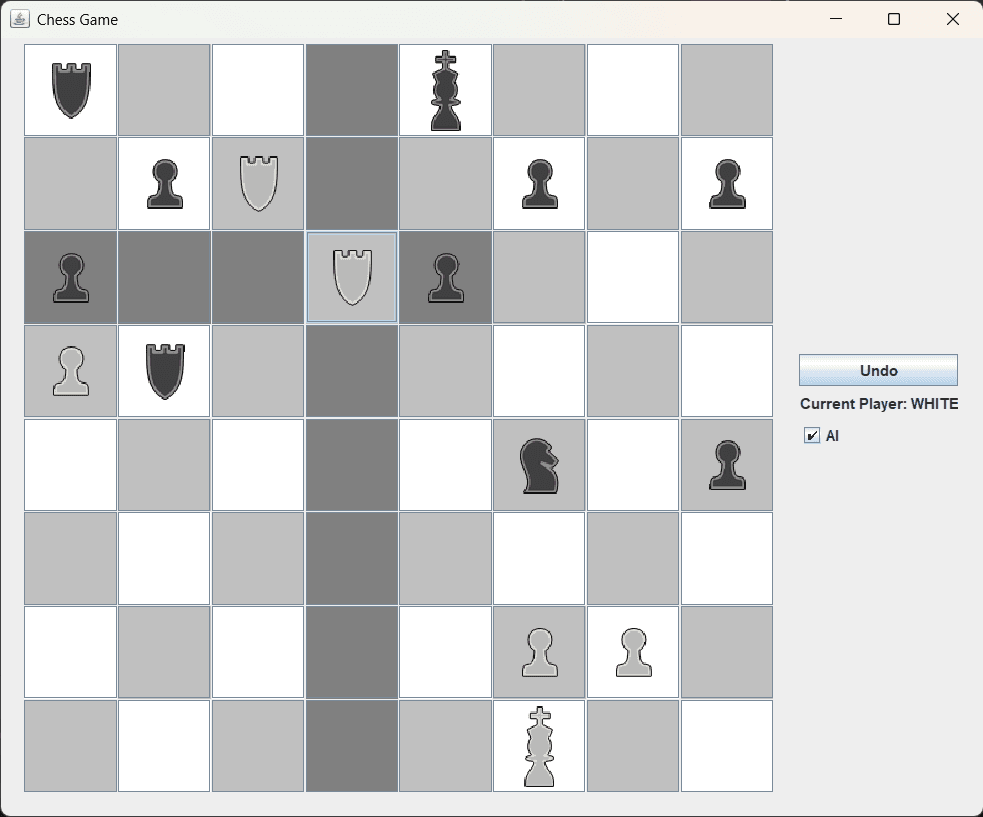
Task: Select the black king piece
Action: [x=446, y=90]
